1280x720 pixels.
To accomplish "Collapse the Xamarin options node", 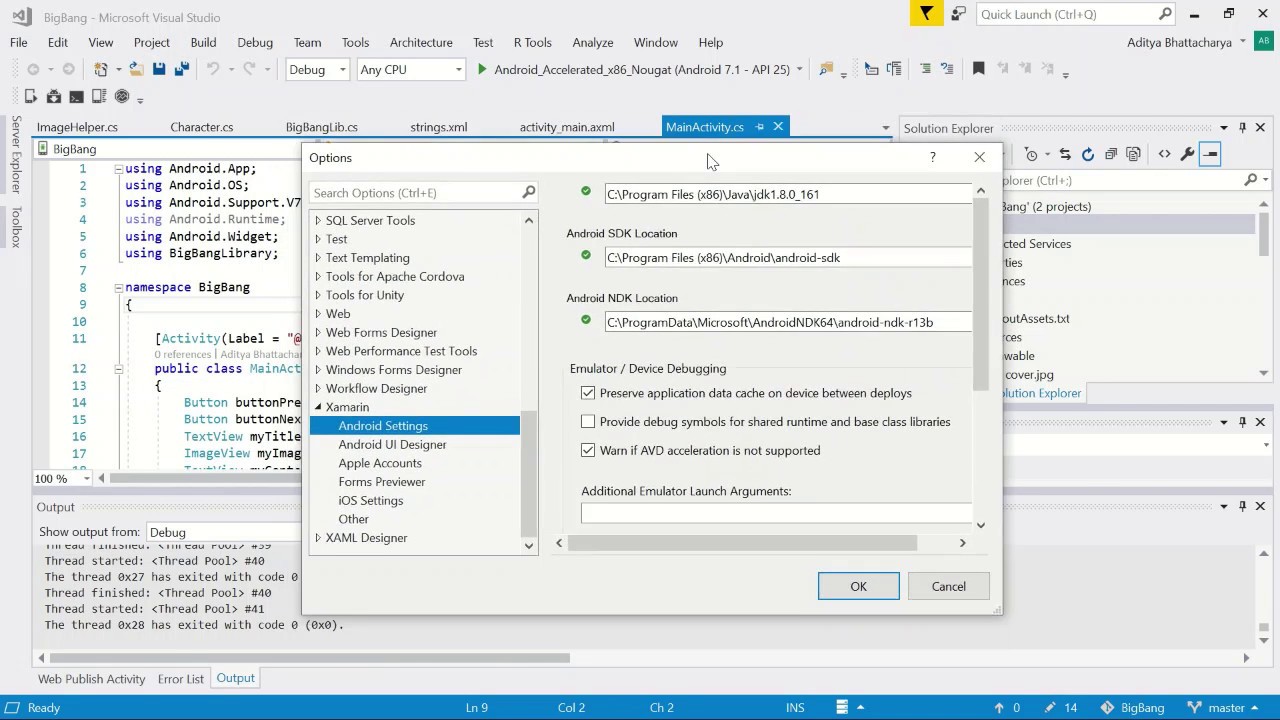I will (x=318, y=407).
